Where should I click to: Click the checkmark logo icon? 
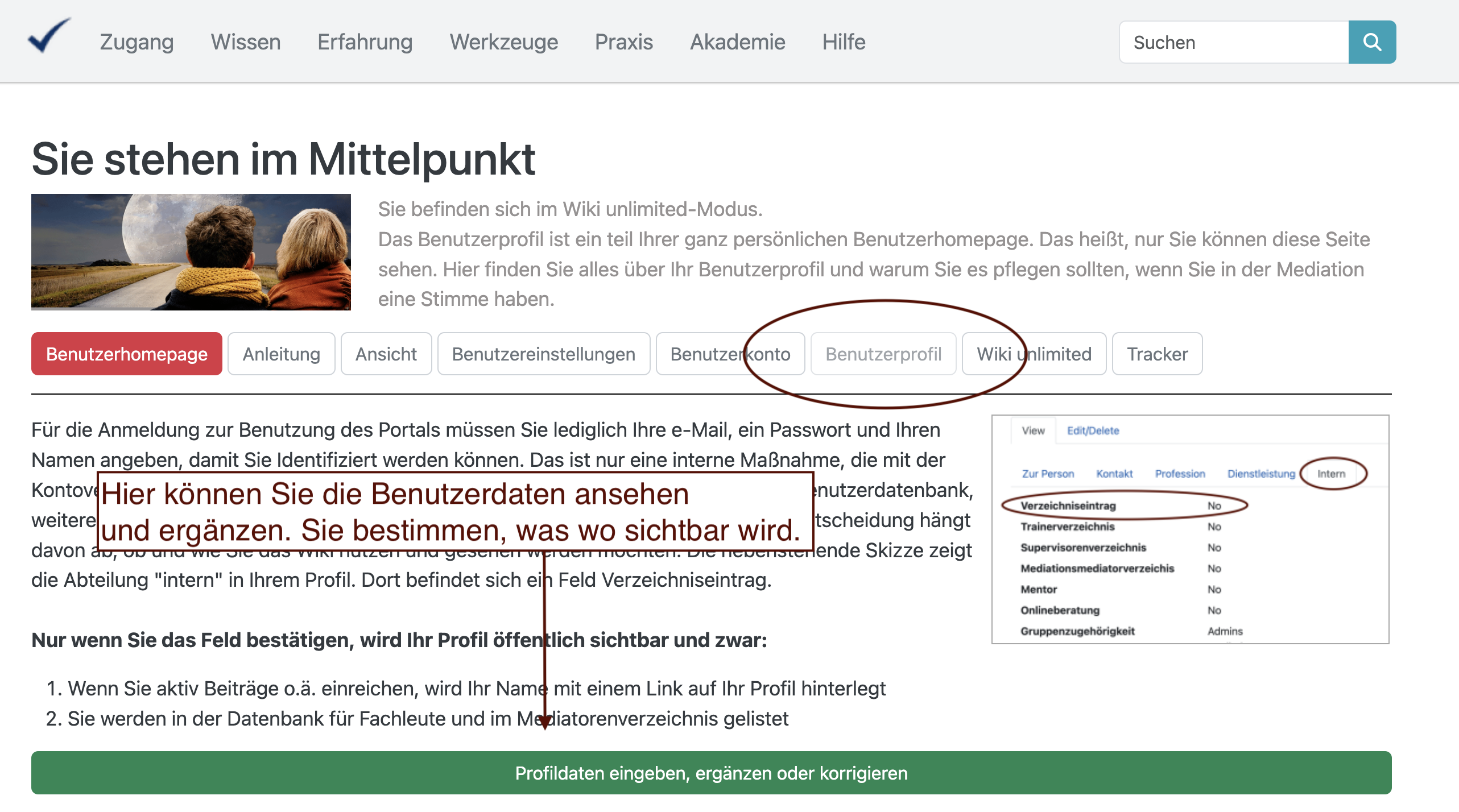click(49, 36)
